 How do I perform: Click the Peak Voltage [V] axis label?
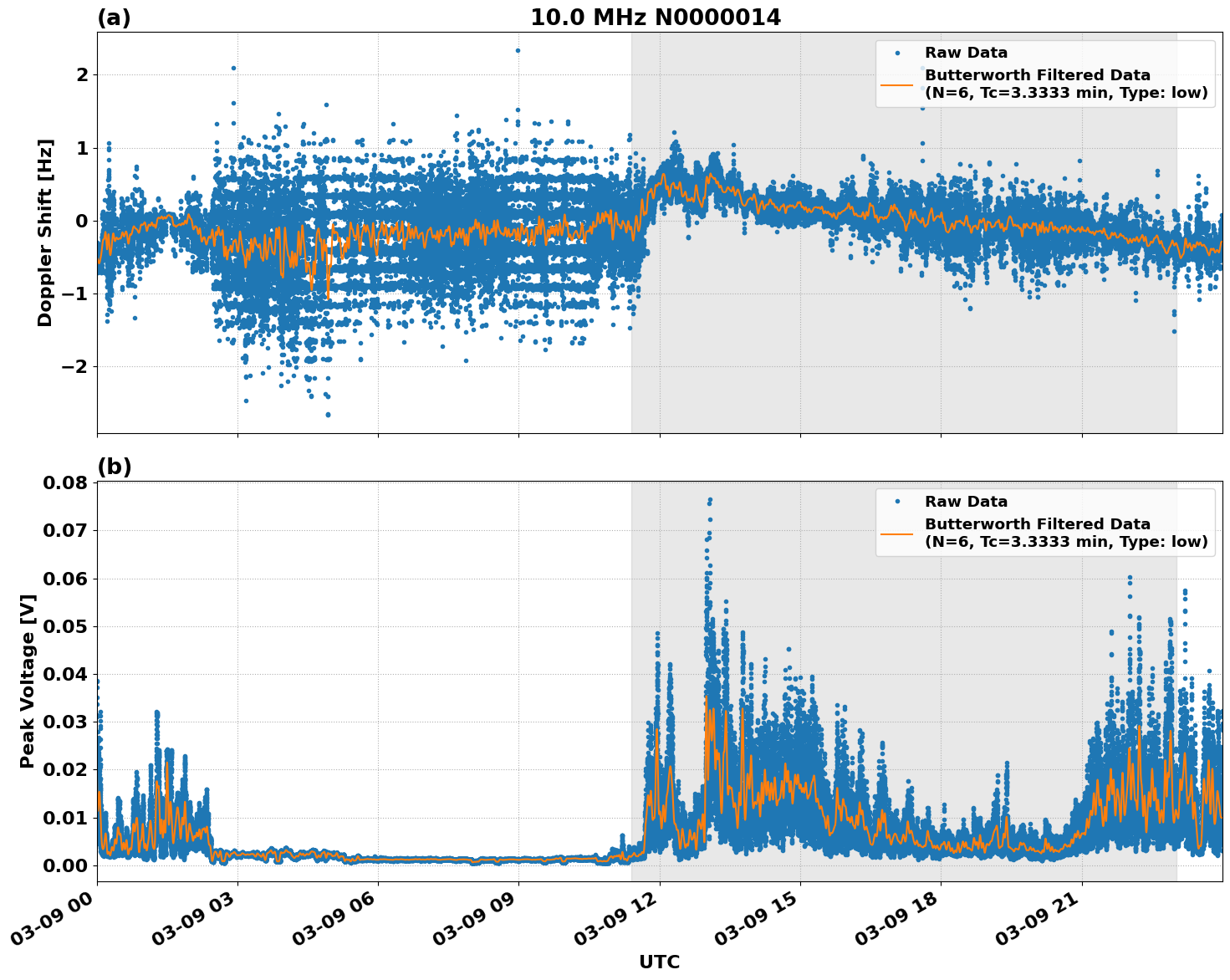pos(28,679)
